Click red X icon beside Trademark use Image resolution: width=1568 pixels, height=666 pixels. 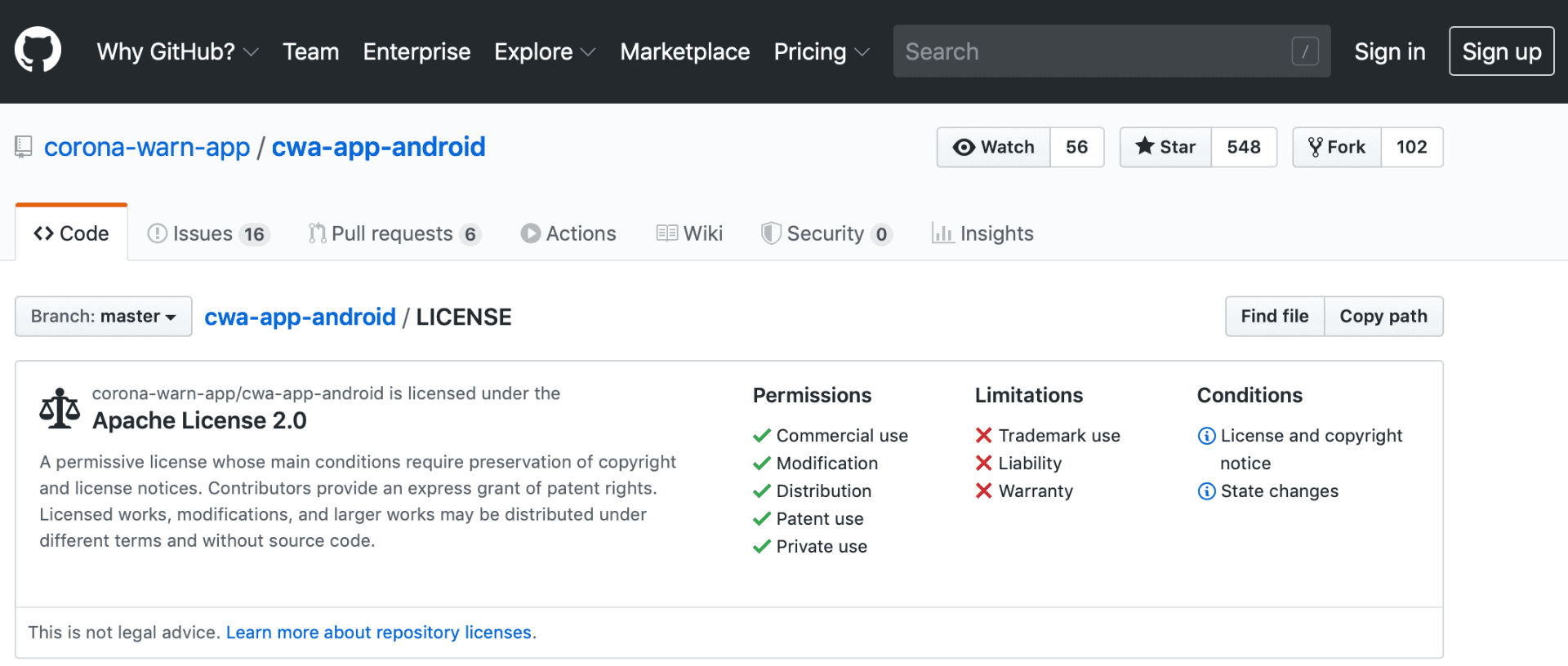[983, 436]
